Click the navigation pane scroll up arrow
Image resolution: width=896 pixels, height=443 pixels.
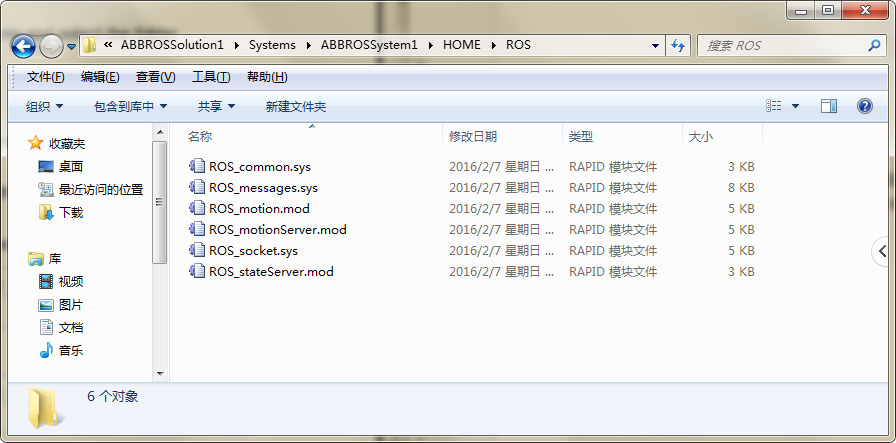click(x=160, y=133)
